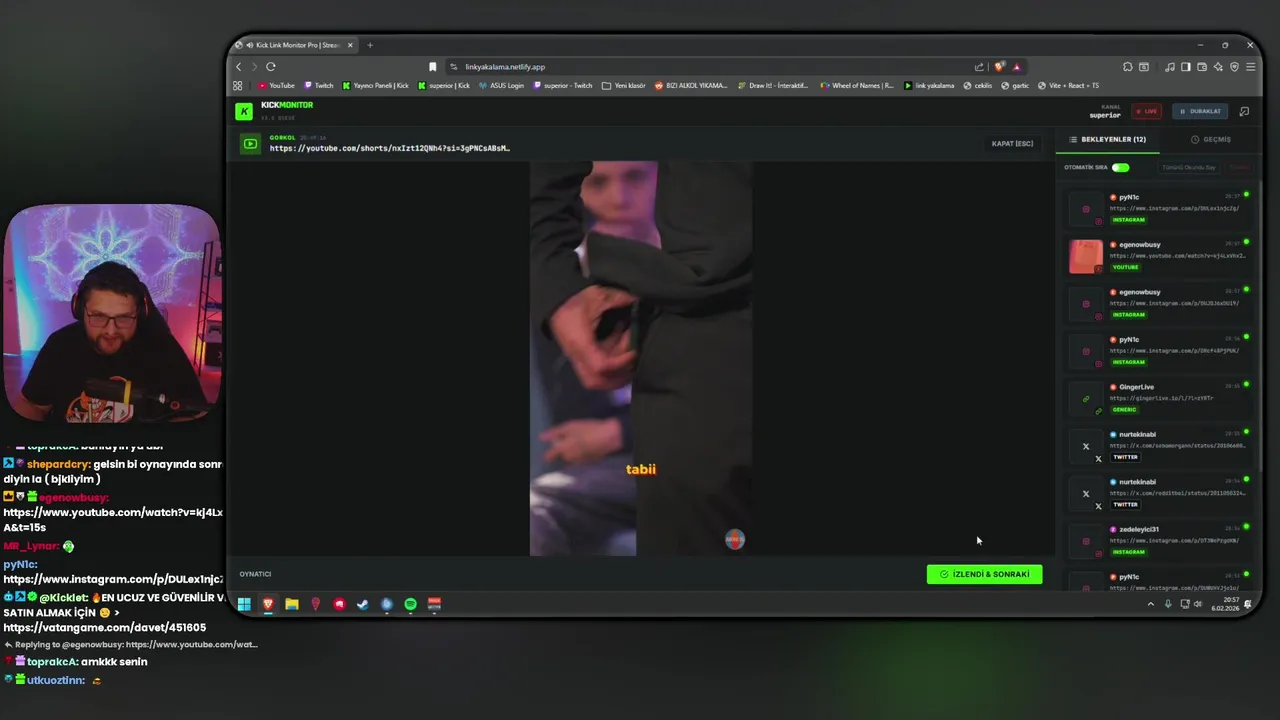
Task: Open the pop-out window icon next to DURAKLAT
Action: [1244, 111]
